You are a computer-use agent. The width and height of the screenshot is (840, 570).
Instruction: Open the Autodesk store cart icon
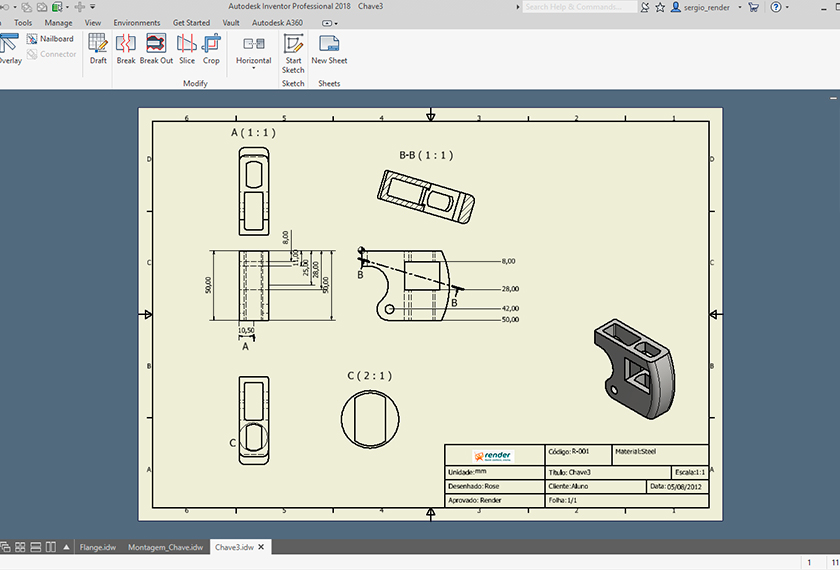(752, 7)
